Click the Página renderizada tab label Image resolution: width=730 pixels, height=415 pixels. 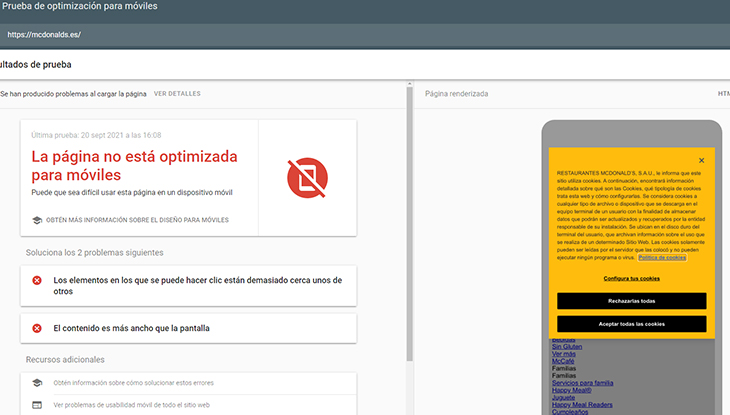(x=457, y=94)
